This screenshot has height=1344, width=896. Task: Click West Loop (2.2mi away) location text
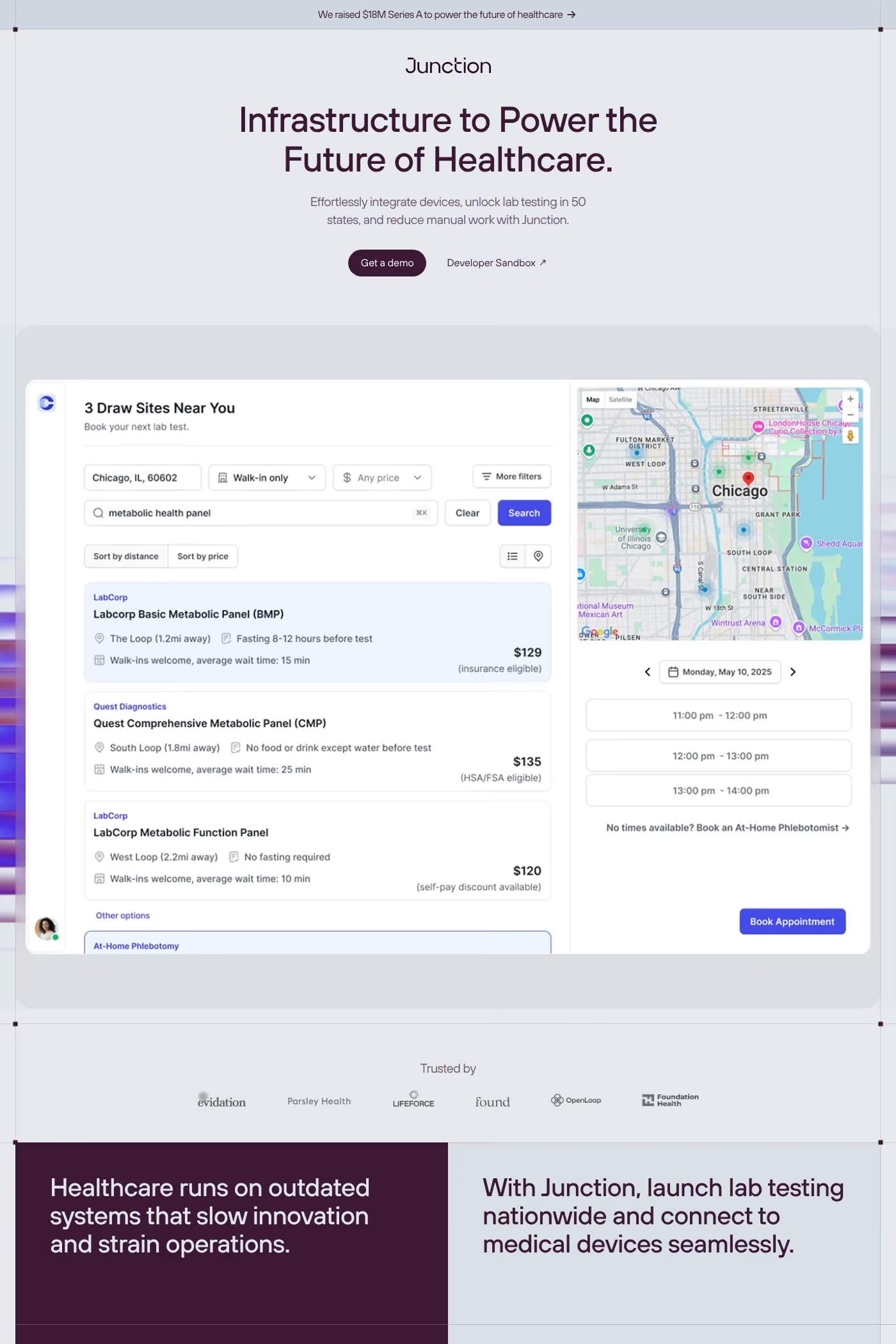(163, 857)
